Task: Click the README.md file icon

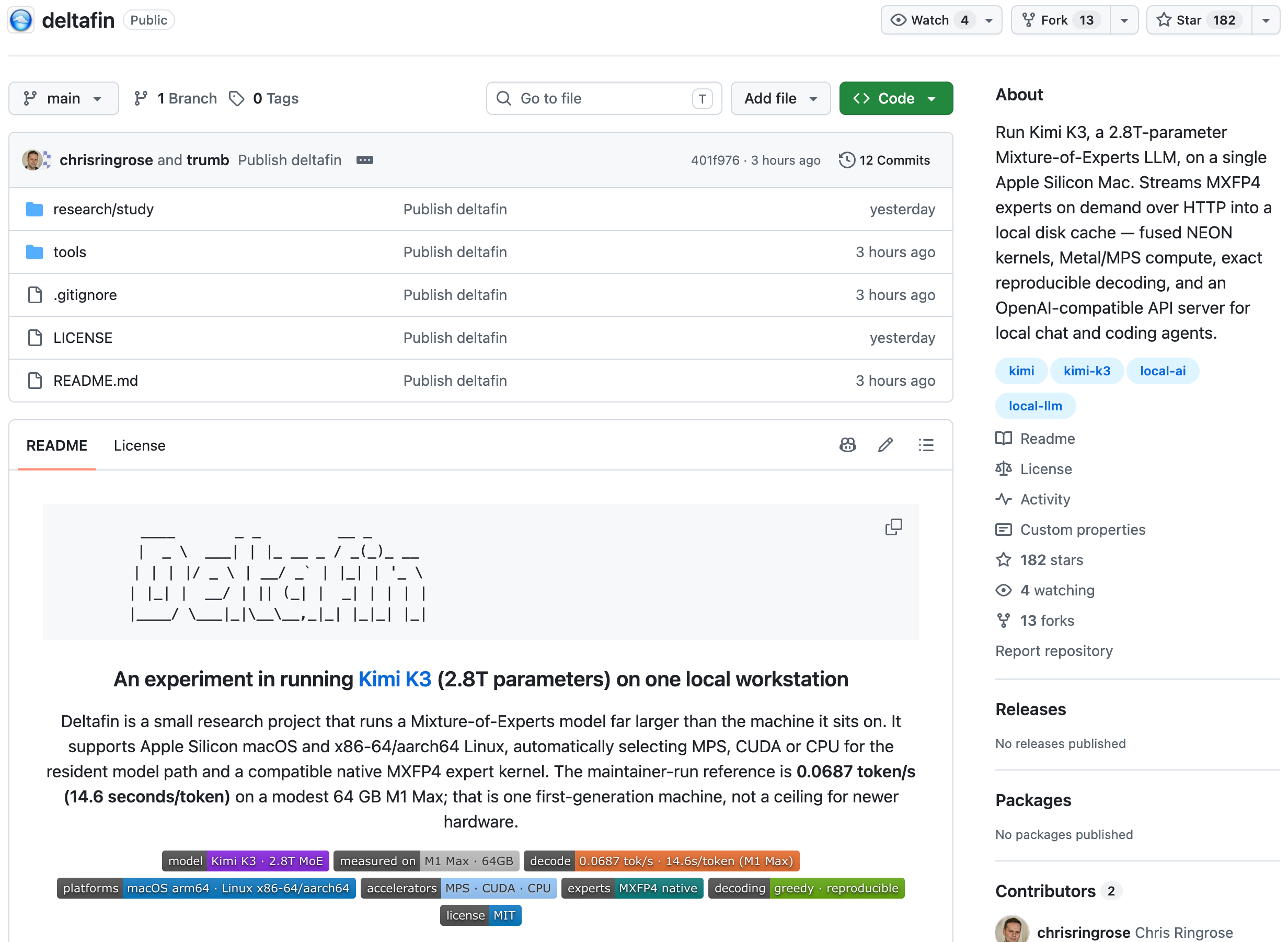Action: click(x=35, y=381)
